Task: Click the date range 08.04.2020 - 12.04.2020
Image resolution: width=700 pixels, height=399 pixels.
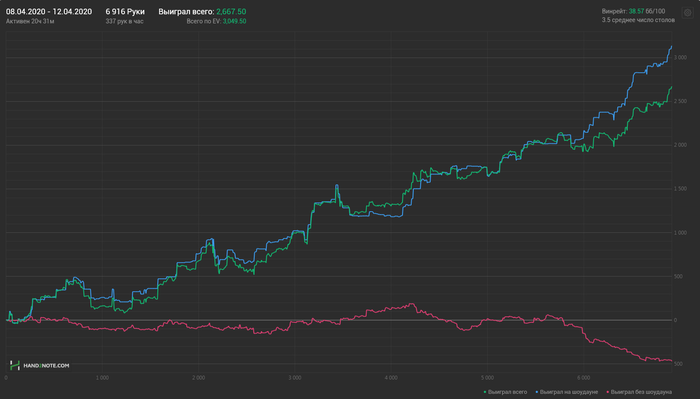Action: pyautogui.click(x=49, y=12)
